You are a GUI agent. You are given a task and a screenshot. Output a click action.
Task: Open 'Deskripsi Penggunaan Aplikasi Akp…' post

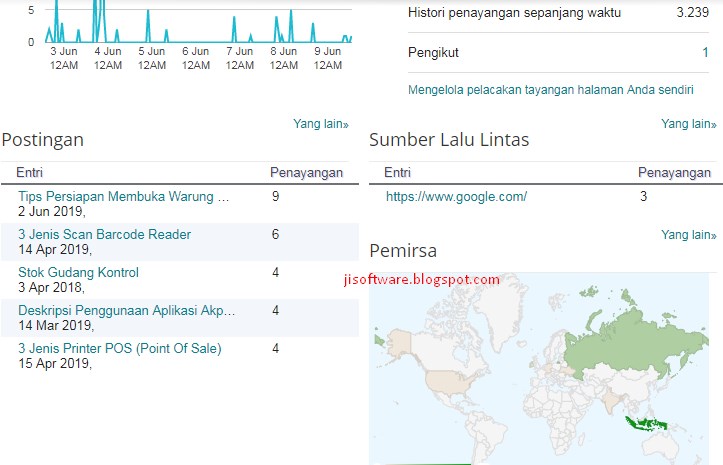tap(126, 310)
